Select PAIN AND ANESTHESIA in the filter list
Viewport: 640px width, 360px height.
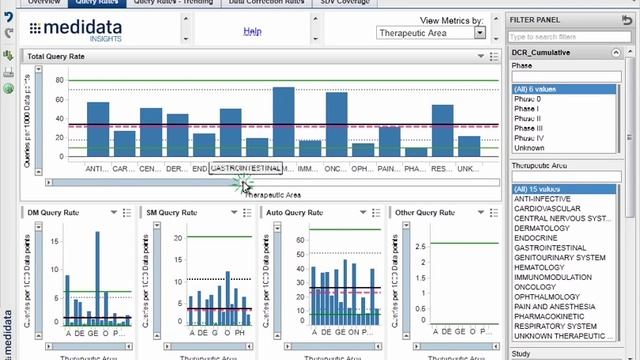(x=564, y=307)
